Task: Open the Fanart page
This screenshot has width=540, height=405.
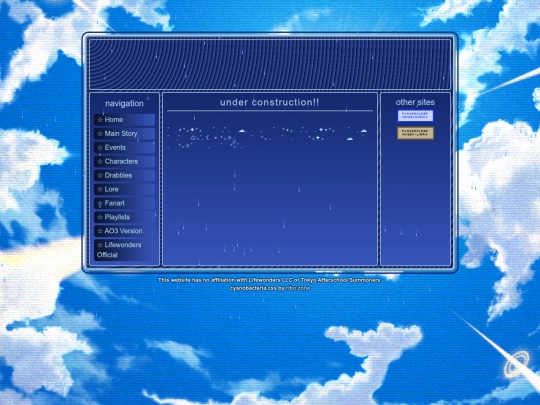Action: pos(124,203)
